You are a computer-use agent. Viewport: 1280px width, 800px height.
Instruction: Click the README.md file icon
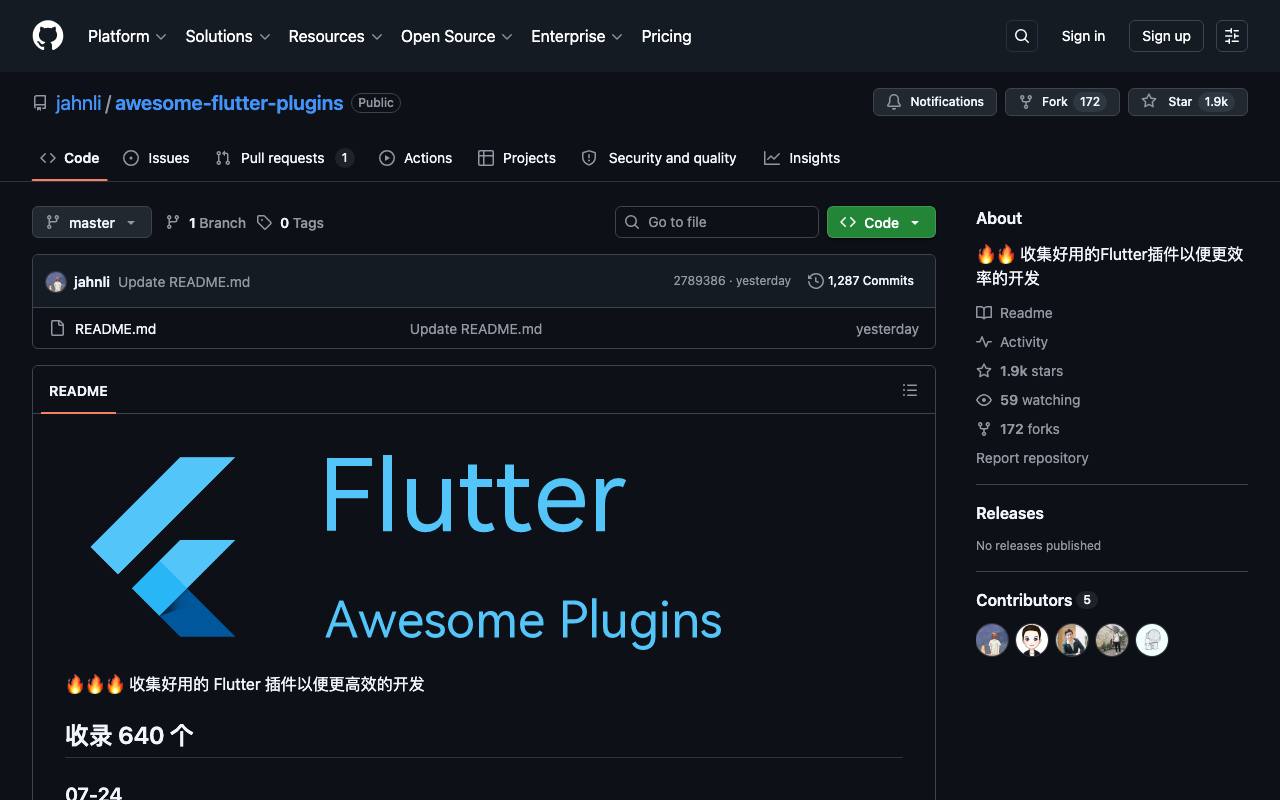tap(57, 329)
